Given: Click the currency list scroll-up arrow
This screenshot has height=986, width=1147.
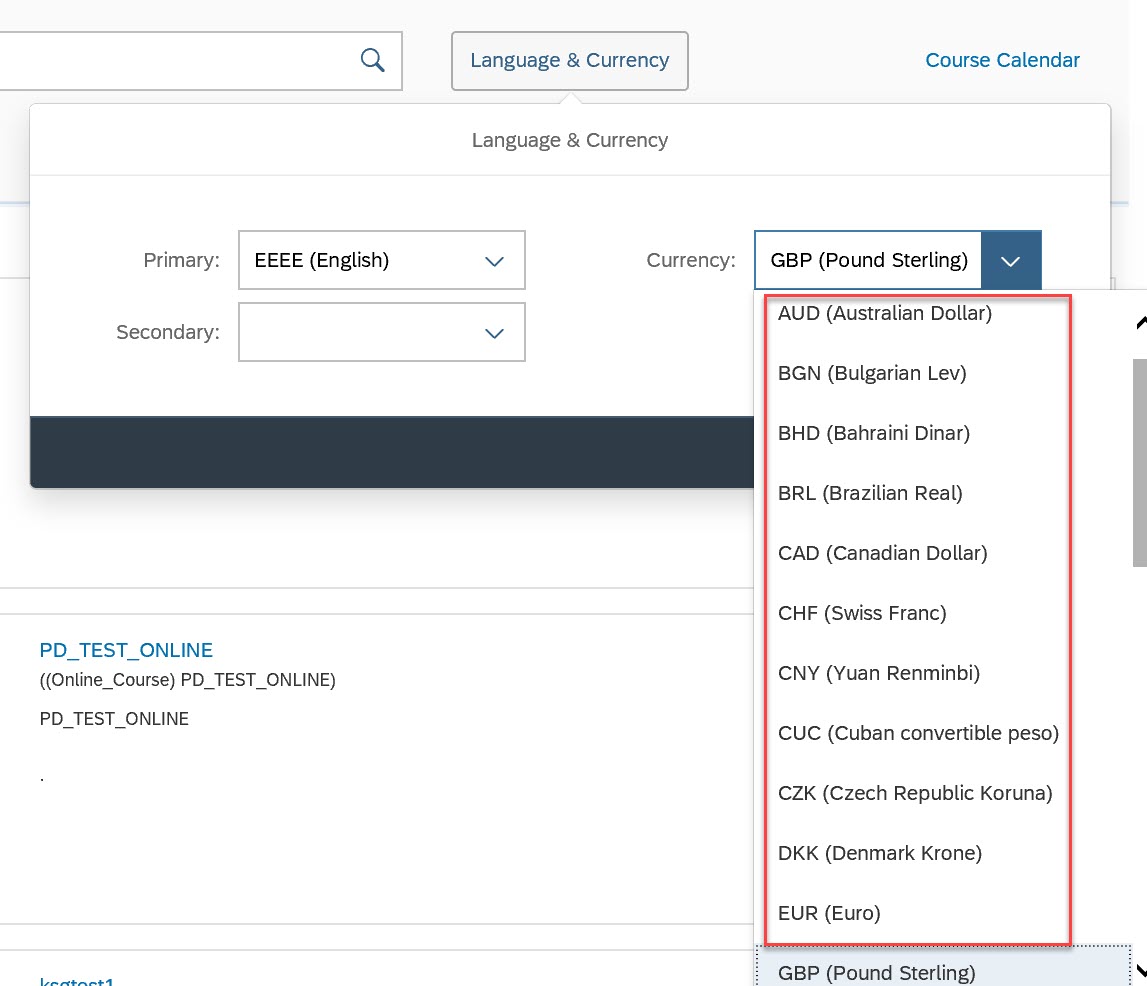Looking at the screenshot, I should [1140, 322].
